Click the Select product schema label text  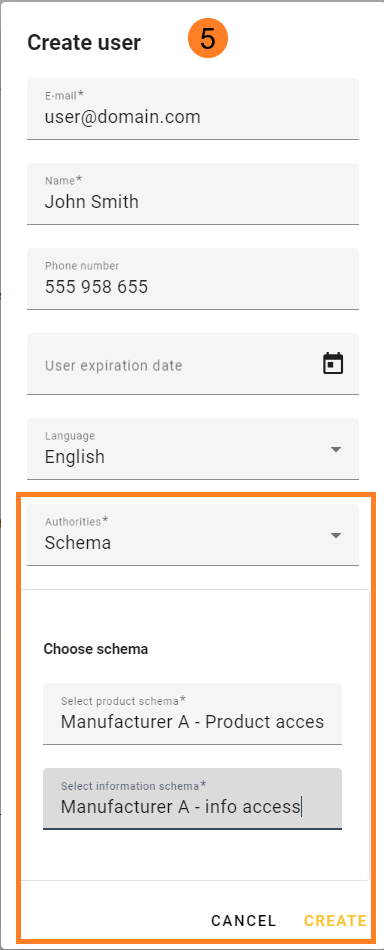coord(123,701)
